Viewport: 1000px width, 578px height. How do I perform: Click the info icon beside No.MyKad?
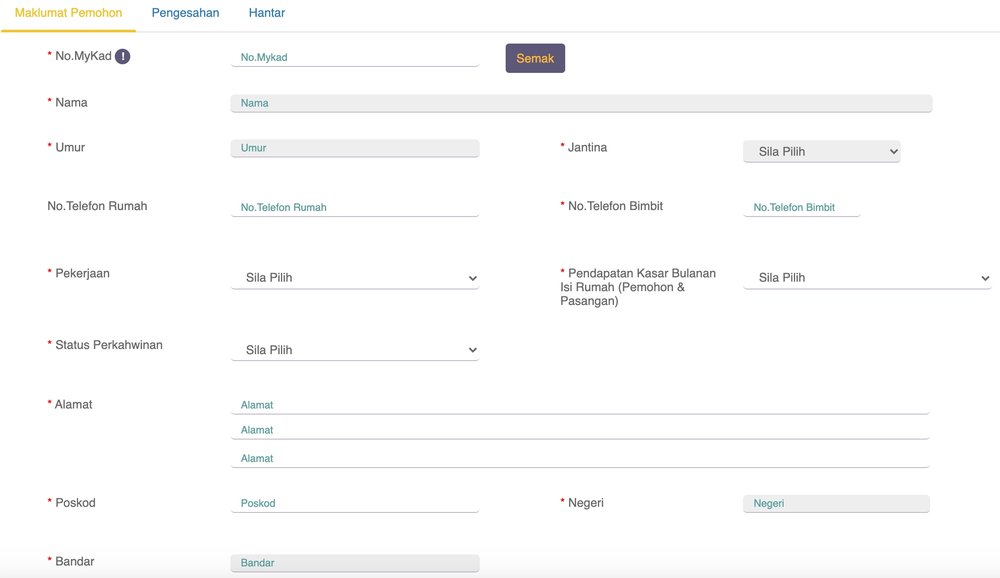tap(120, 56)
